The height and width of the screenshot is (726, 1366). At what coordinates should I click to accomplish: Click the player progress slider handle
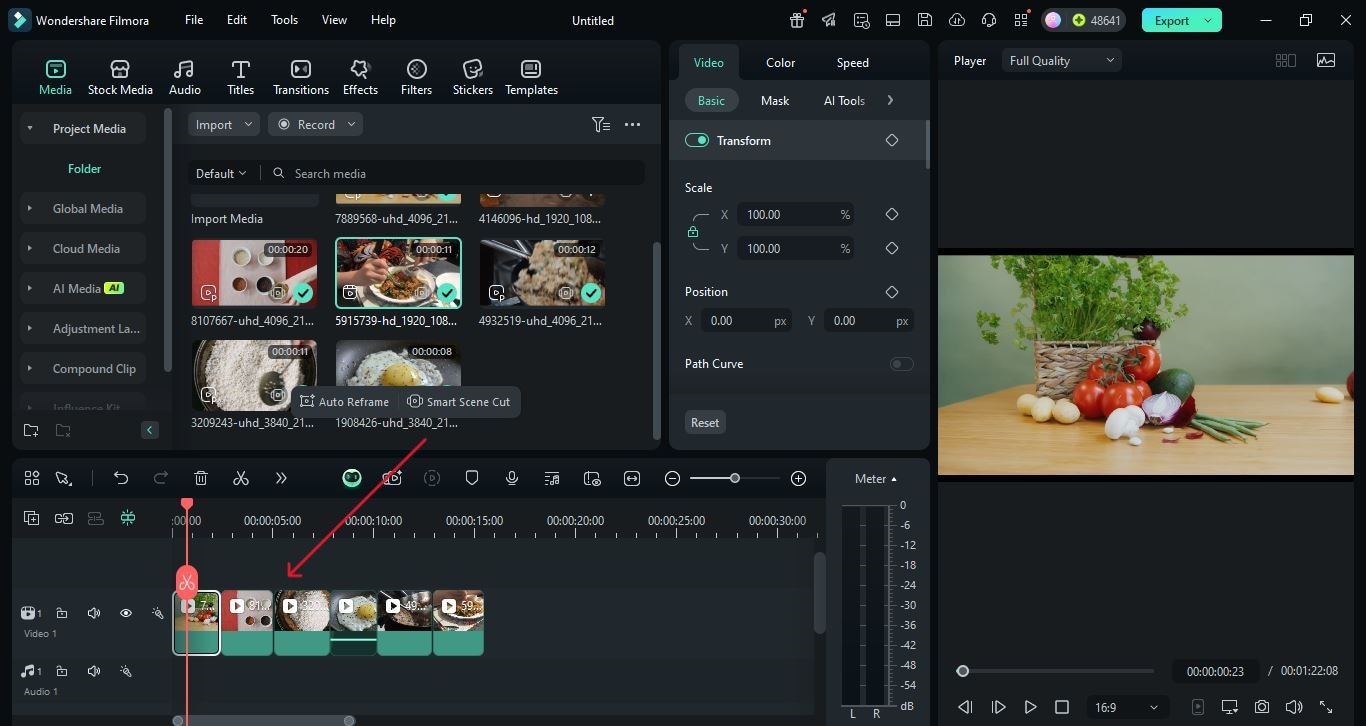tap(963, 671)
